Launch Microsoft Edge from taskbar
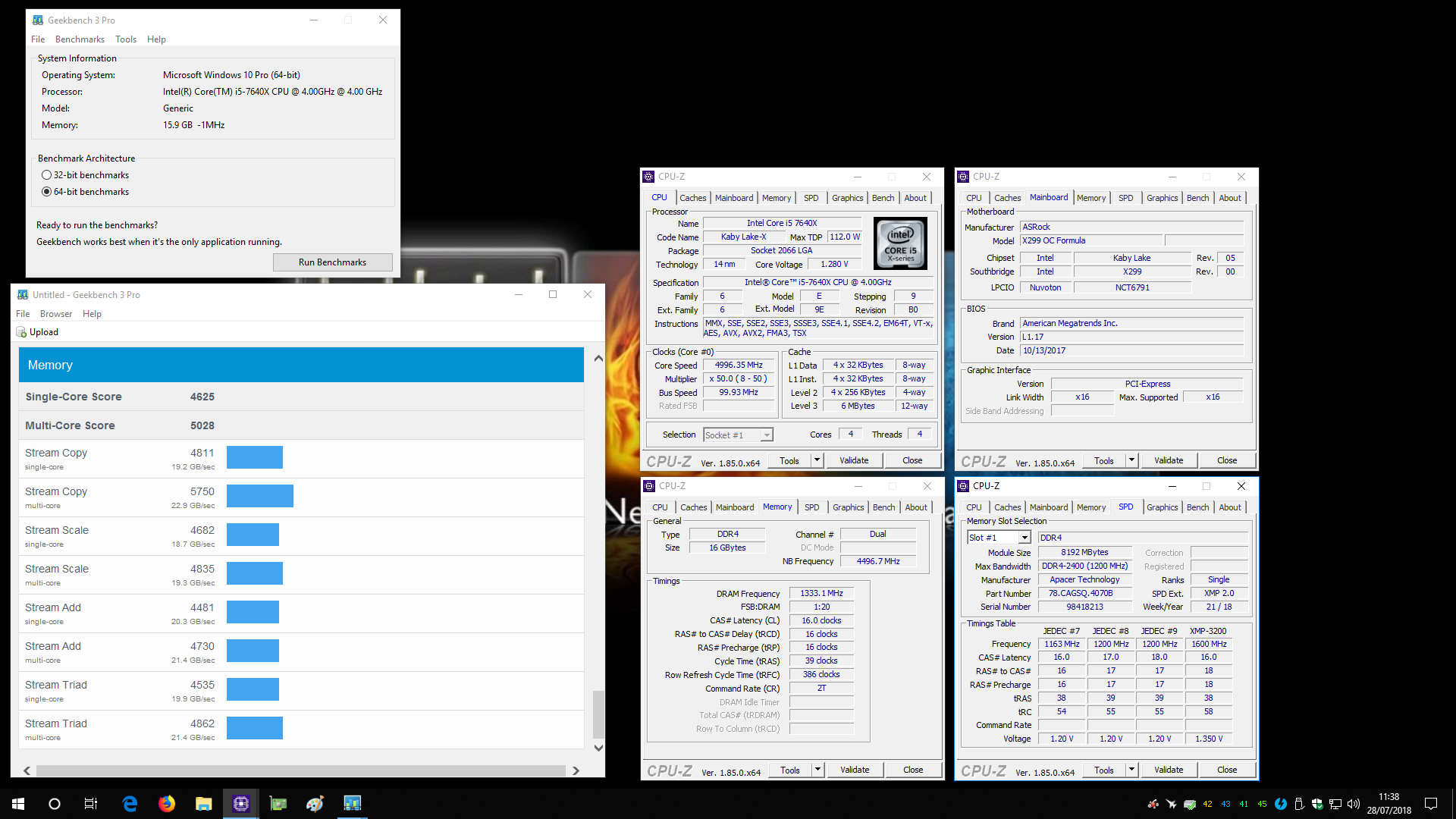 pyautogui.click(x=130, y=804)
